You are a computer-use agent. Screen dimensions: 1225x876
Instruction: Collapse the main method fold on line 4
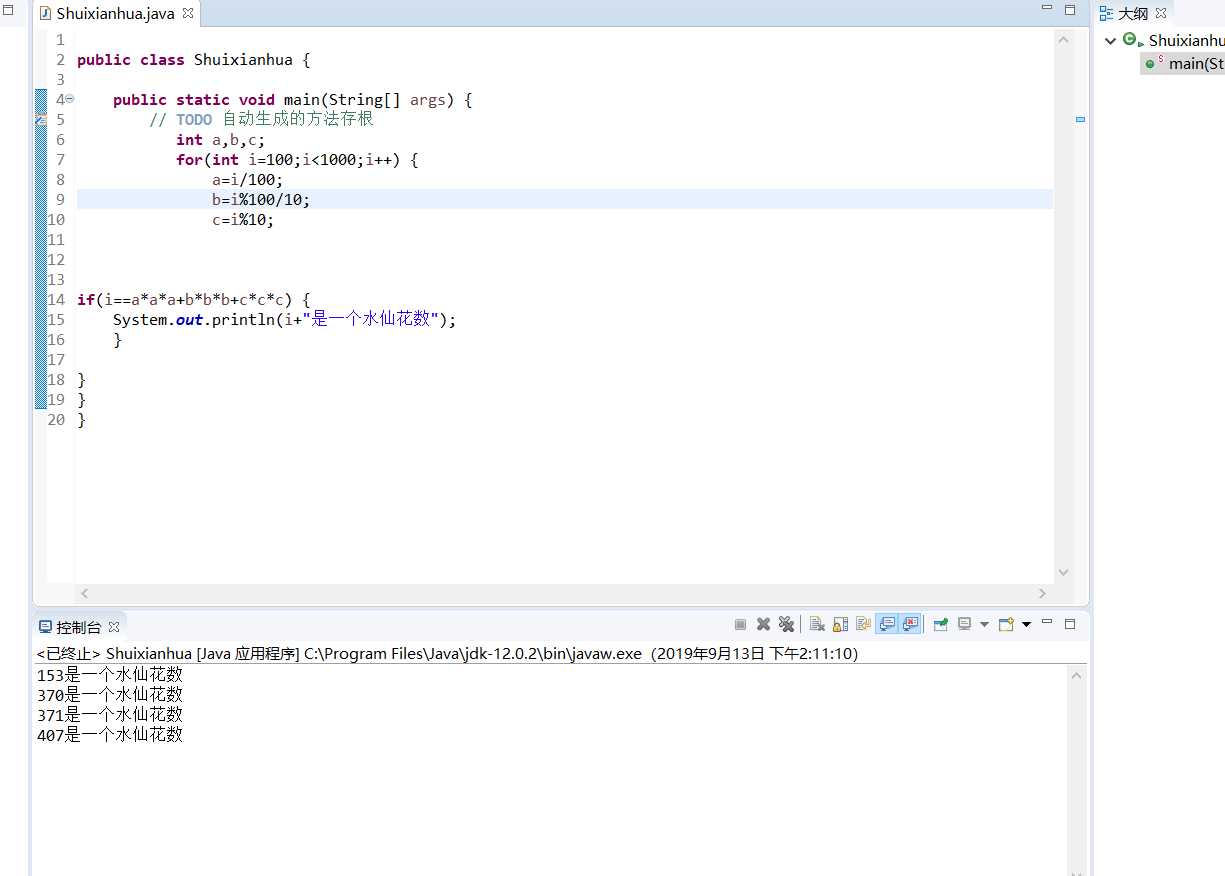point(69,99)
